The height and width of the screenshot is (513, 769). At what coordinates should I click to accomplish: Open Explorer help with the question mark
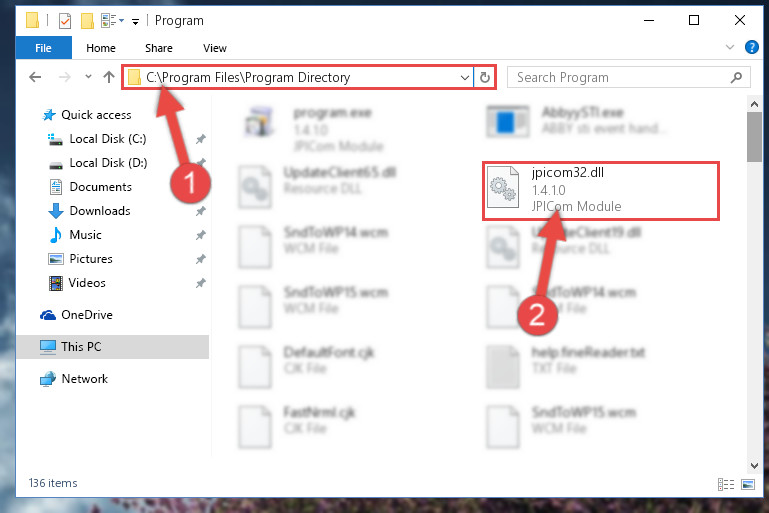pyautogui.click(x=751, y=48)
